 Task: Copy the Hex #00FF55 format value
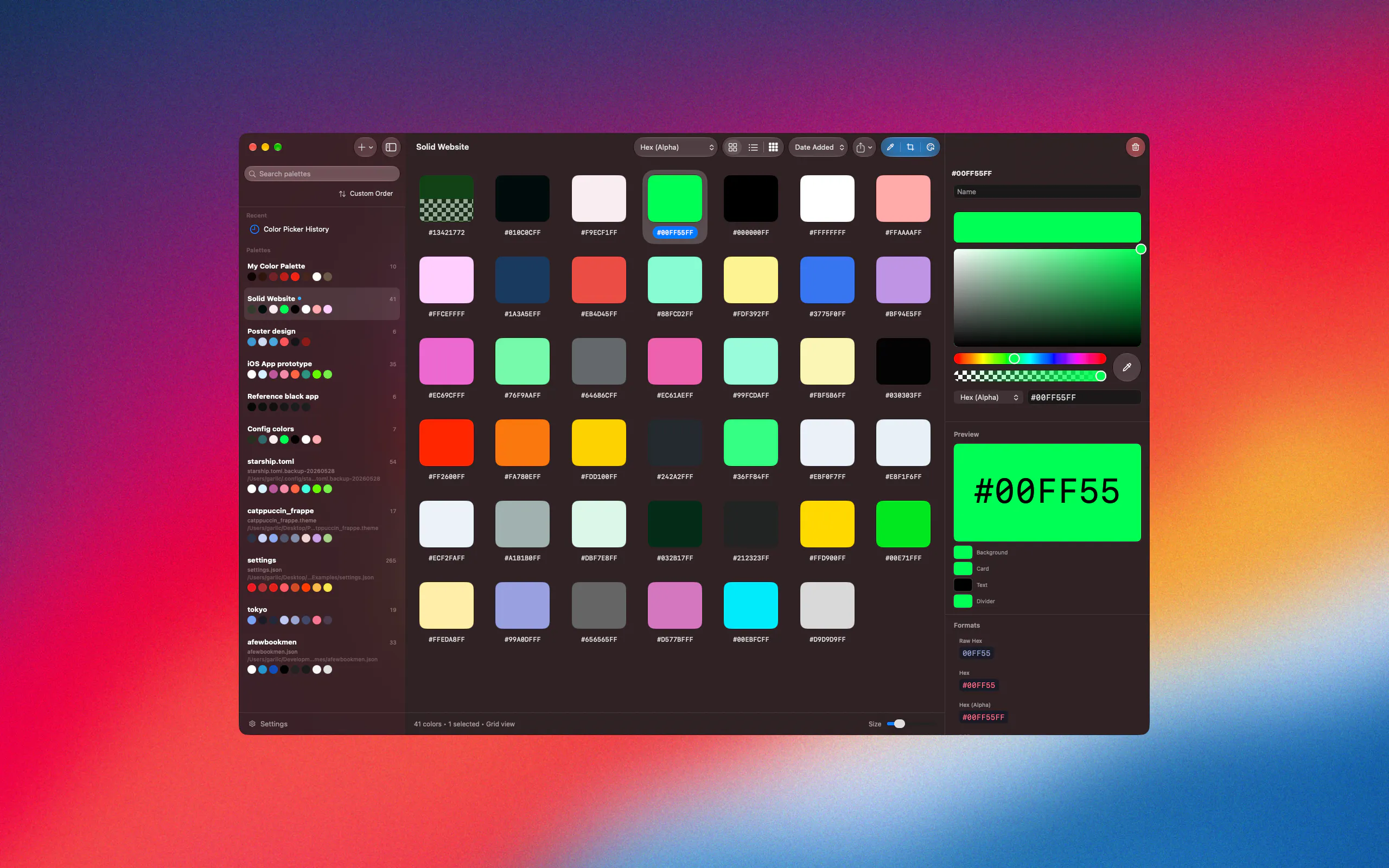978,685
